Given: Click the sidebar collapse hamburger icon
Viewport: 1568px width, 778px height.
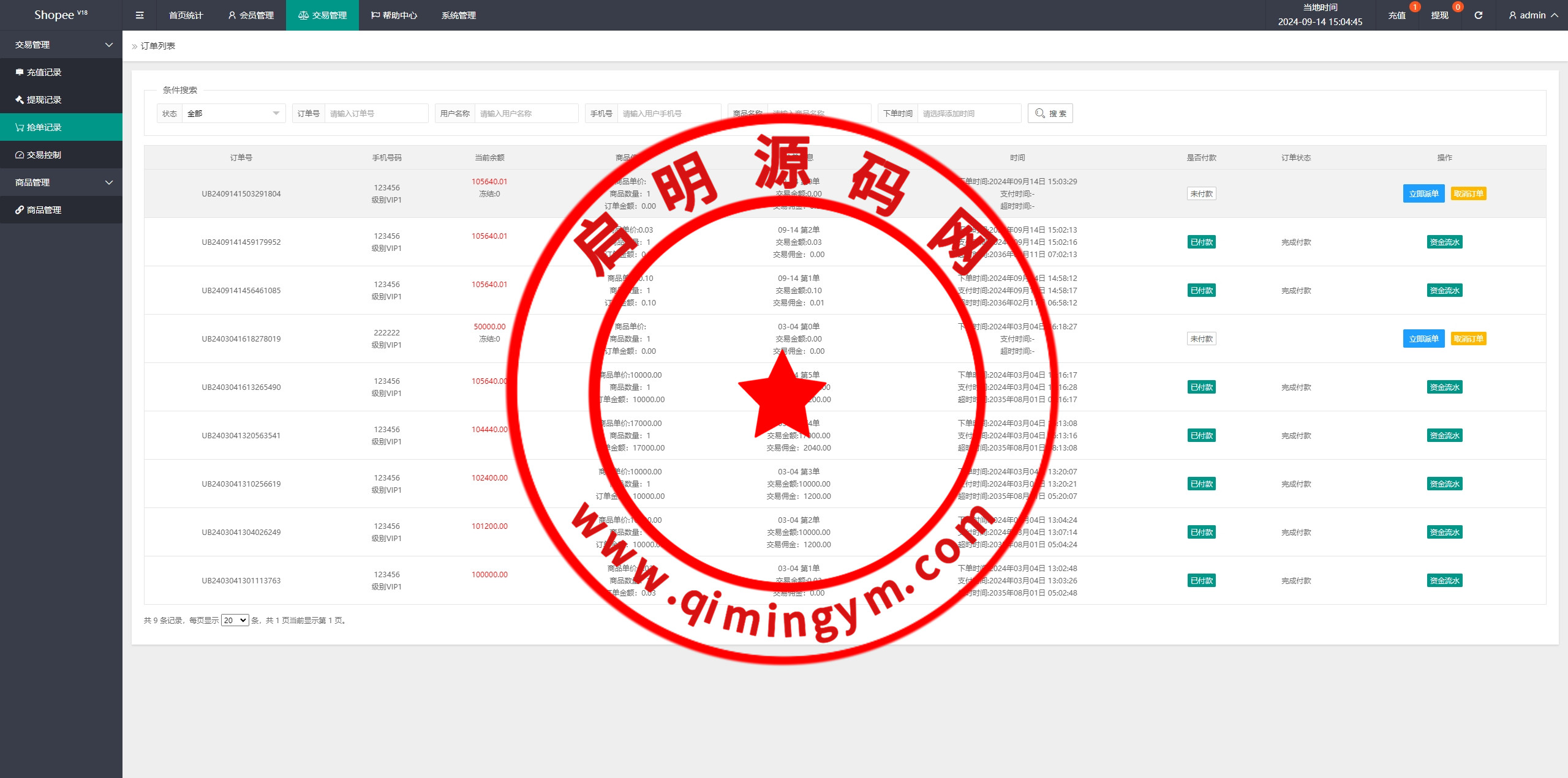Looking at the screenshot, I should coord(140,15).
